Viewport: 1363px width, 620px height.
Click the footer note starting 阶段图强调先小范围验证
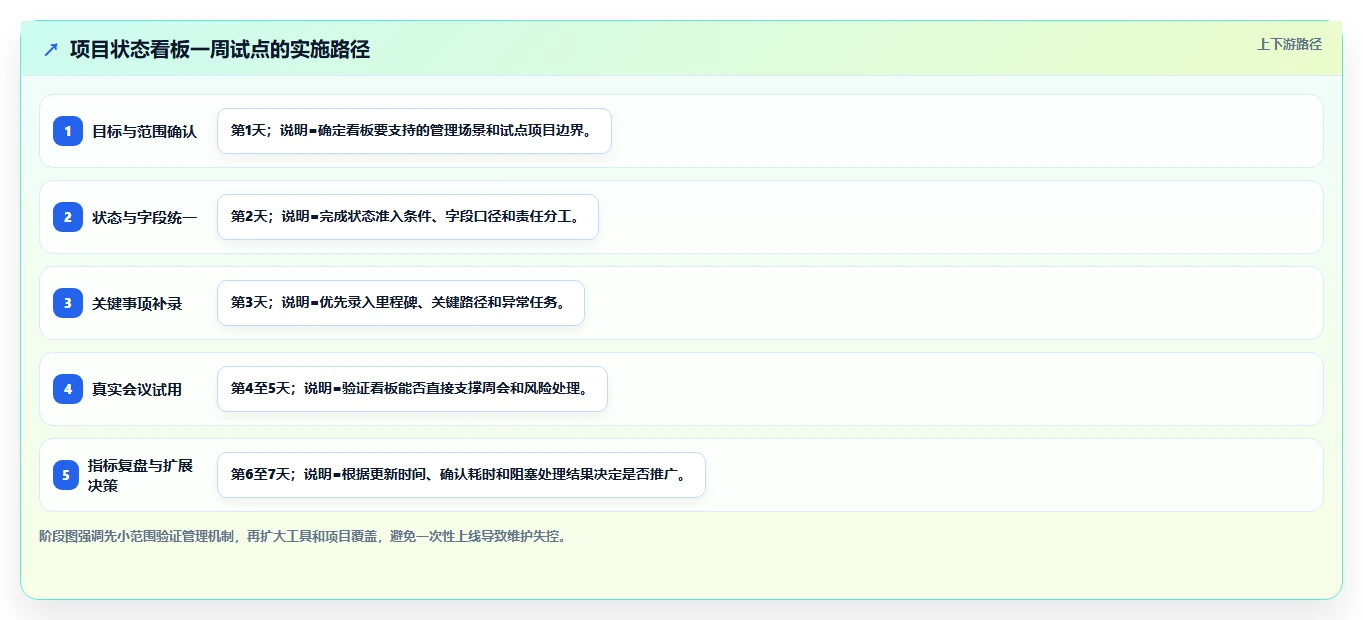[306, 537]
